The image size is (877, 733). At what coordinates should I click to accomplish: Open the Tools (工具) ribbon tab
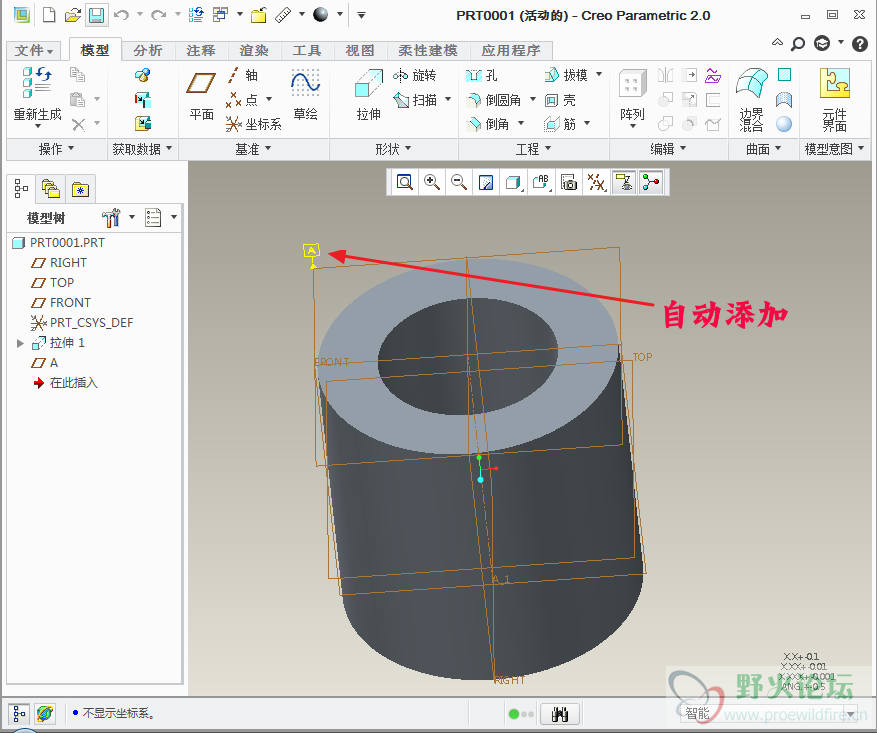307,51
